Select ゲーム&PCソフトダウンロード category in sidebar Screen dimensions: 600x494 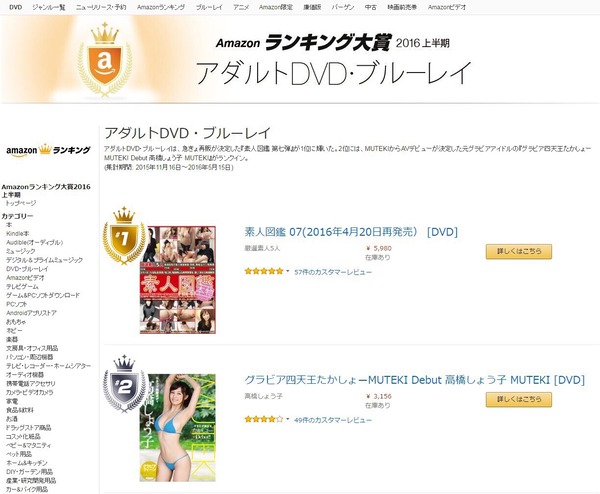click(x=43, y=295)
